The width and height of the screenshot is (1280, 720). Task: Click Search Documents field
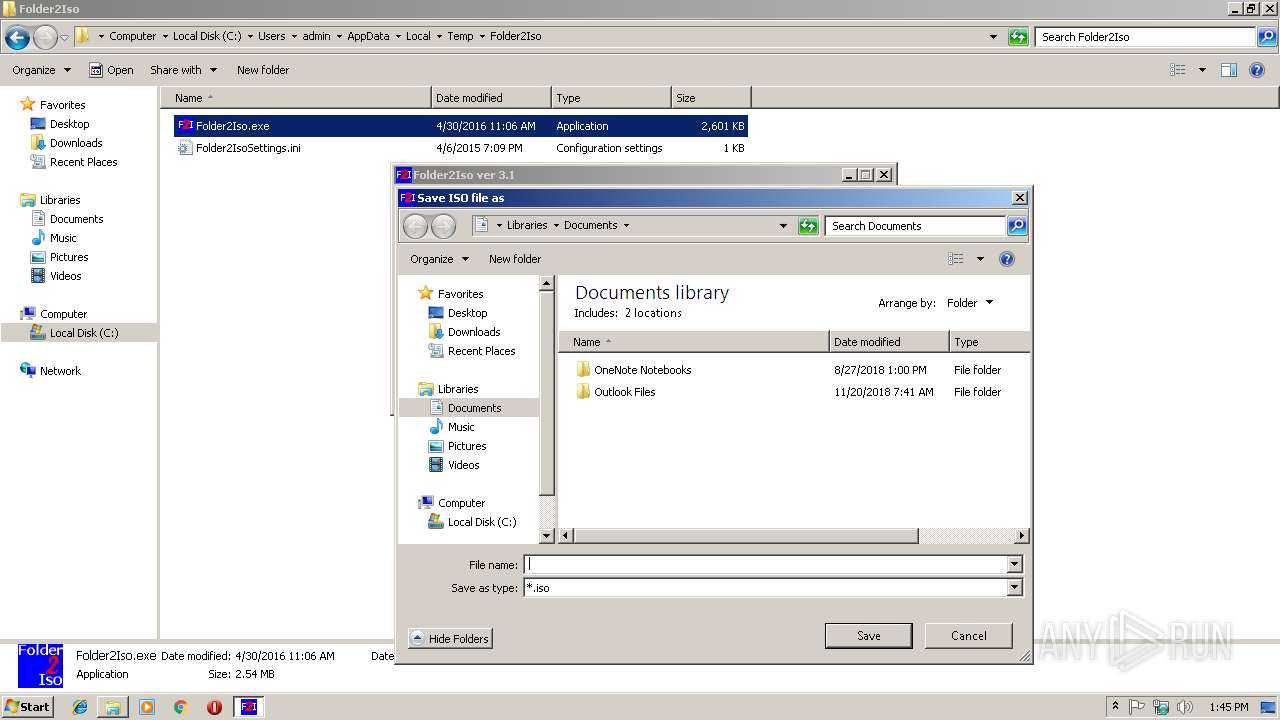[915, 226]
